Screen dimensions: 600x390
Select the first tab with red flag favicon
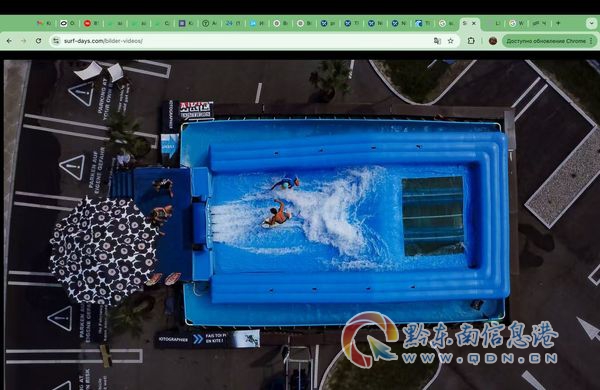[44, 23]
